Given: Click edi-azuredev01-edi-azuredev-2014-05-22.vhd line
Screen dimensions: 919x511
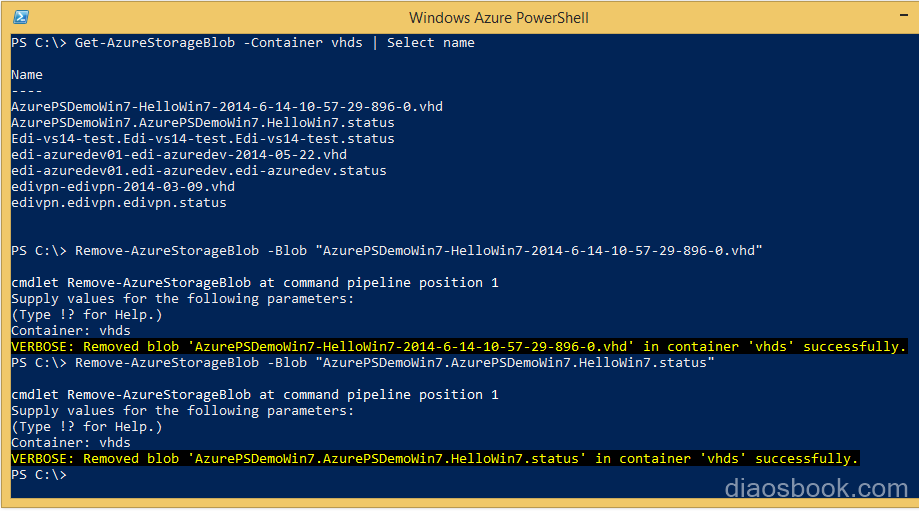Looking at the screenshot, I should coord(179,154).
